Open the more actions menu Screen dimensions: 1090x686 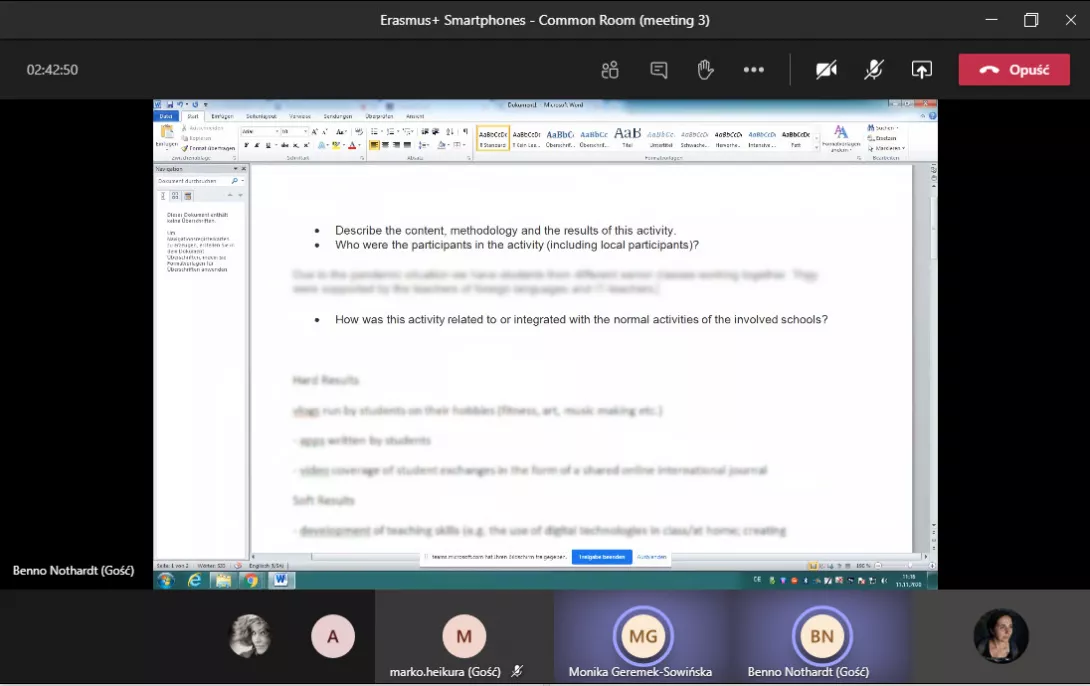753,70
